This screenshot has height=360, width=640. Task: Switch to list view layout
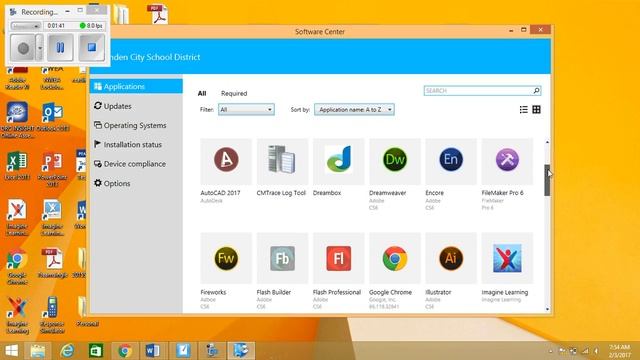pyautogui.click(x=524, y=109)
